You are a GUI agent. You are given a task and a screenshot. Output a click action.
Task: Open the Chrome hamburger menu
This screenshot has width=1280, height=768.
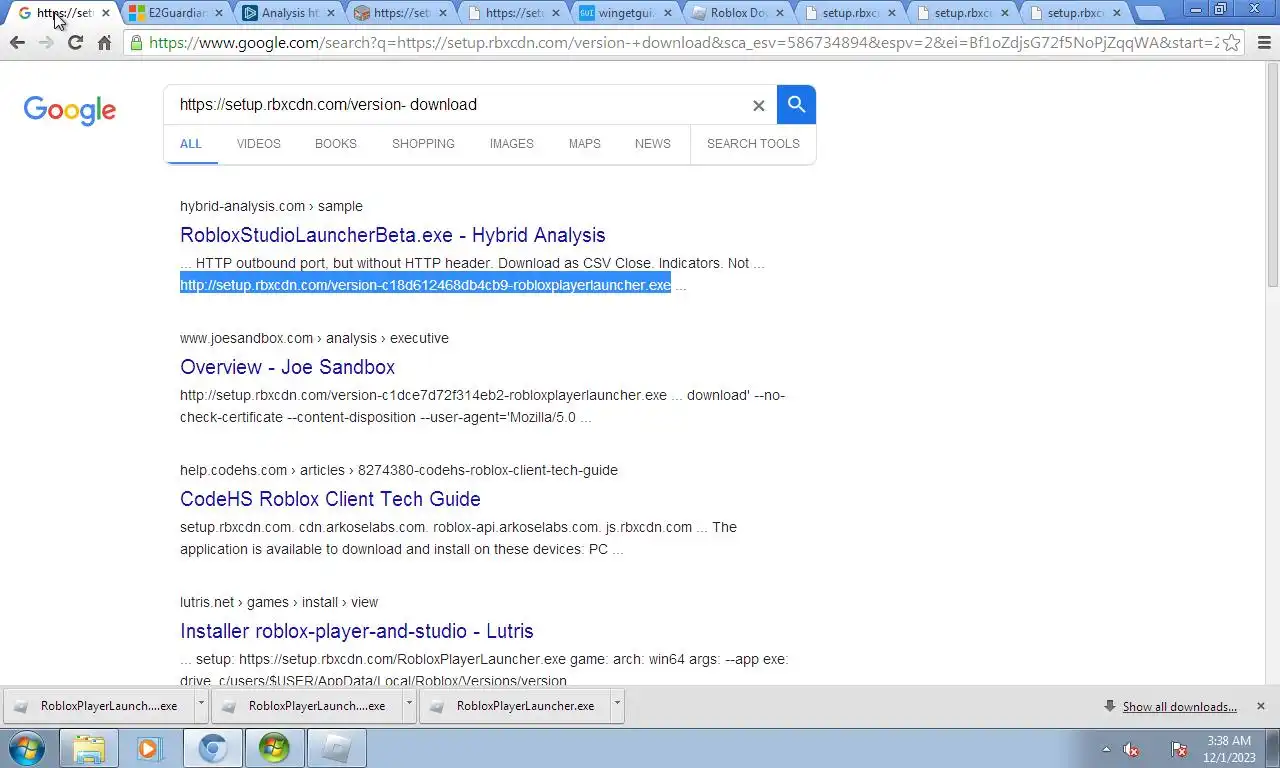[1264, 43]
